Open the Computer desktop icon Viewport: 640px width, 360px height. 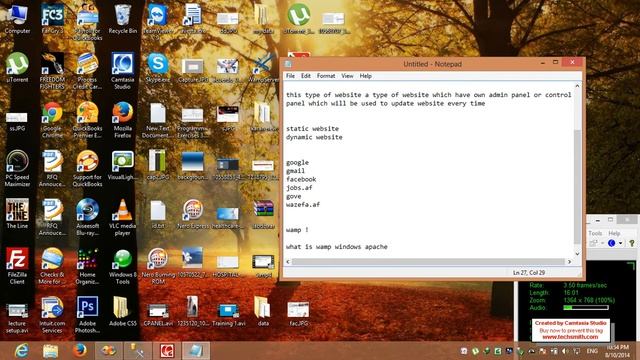tap(17, 19)
